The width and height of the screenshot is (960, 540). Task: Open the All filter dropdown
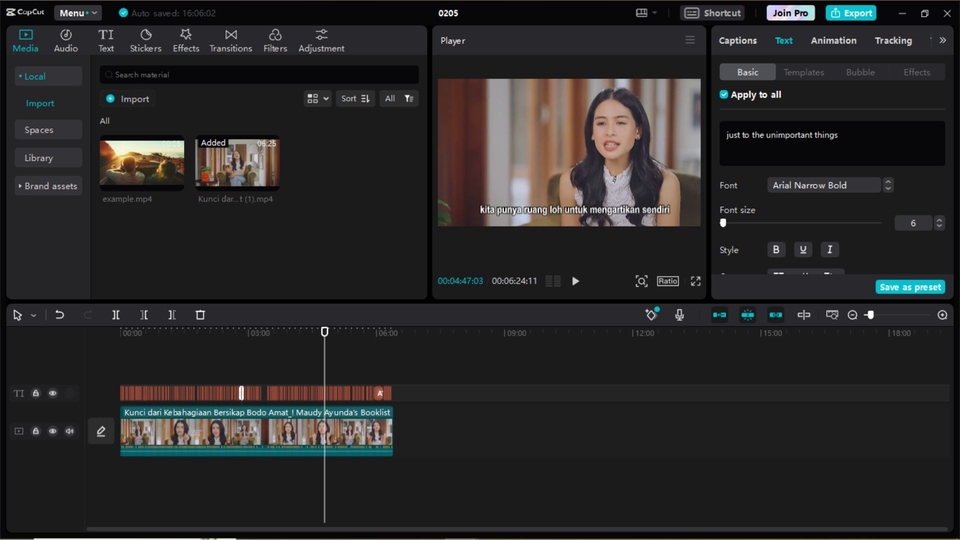[x=399, y=99]
